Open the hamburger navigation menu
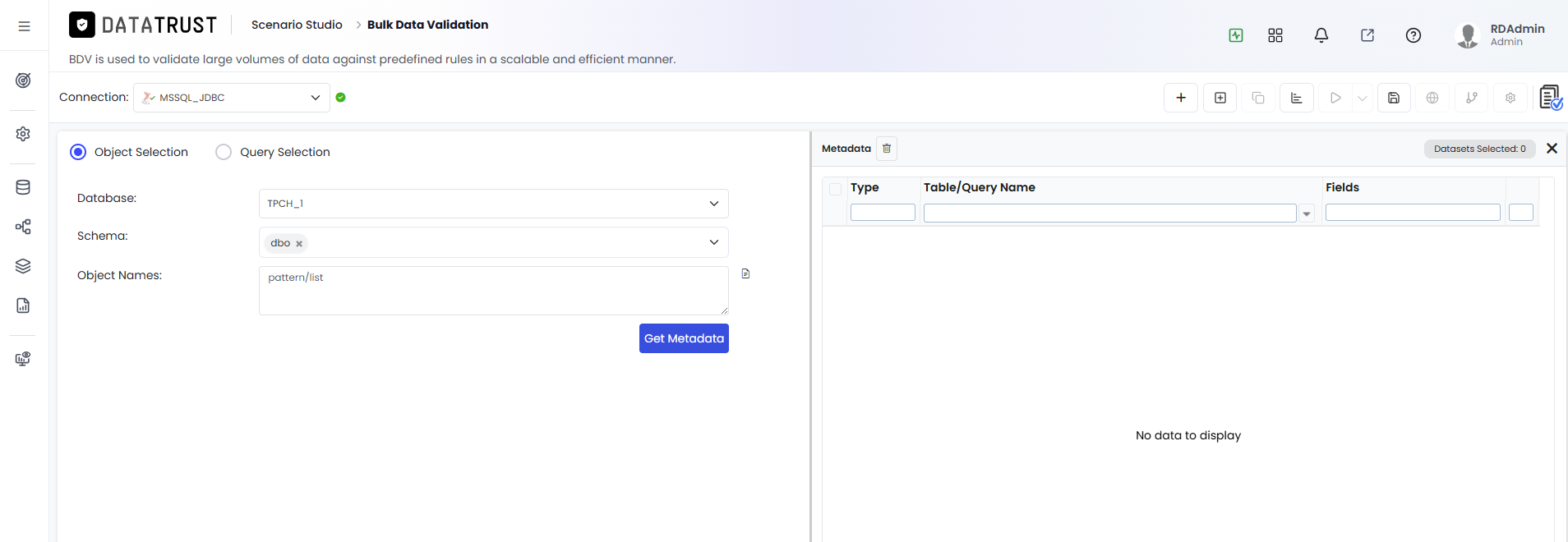 (24, 26)
